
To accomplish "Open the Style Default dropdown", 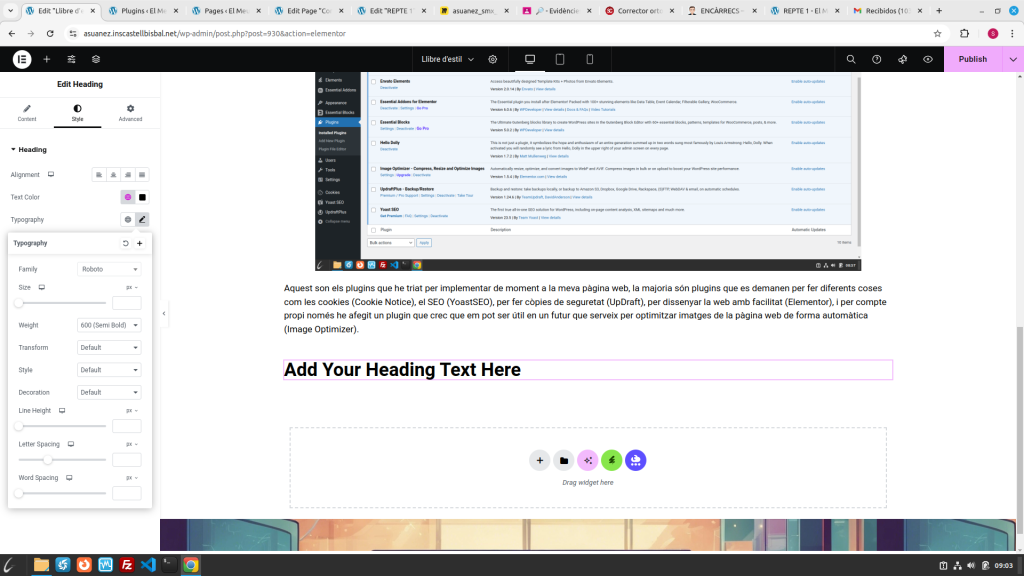I will 109,370.
